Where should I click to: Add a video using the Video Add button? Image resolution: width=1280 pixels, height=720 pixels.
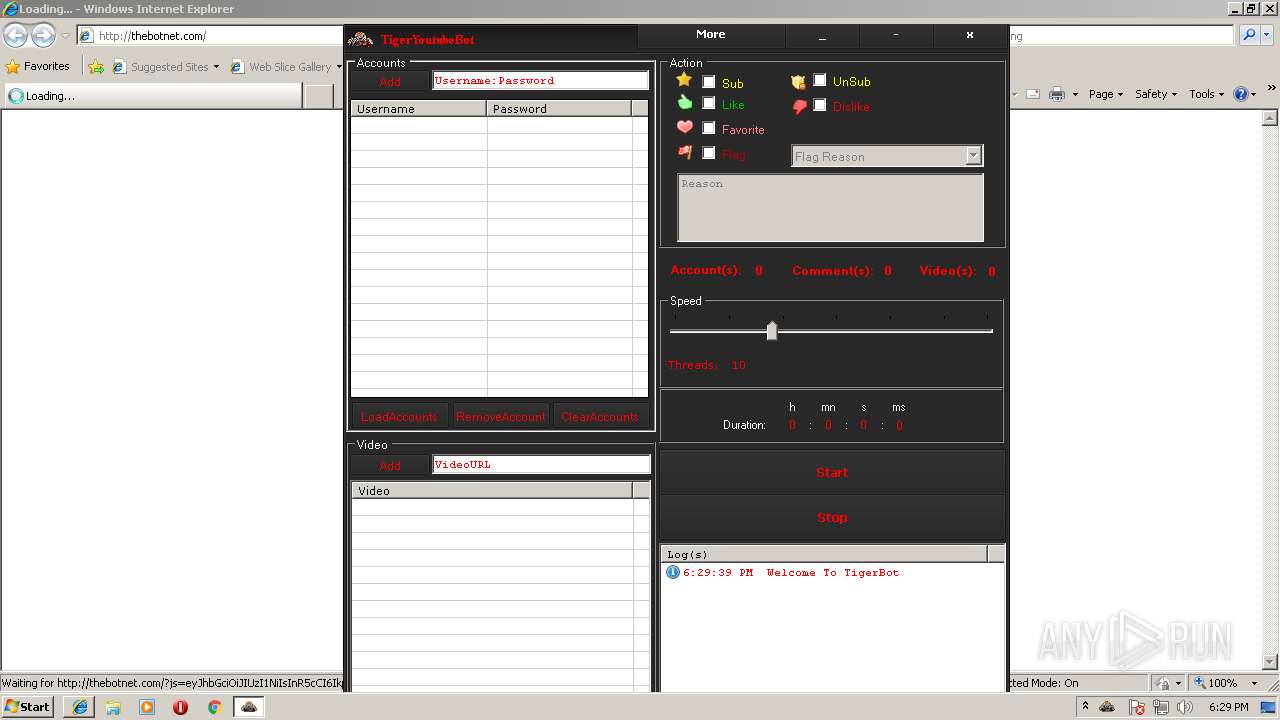[x=390, y=465]
